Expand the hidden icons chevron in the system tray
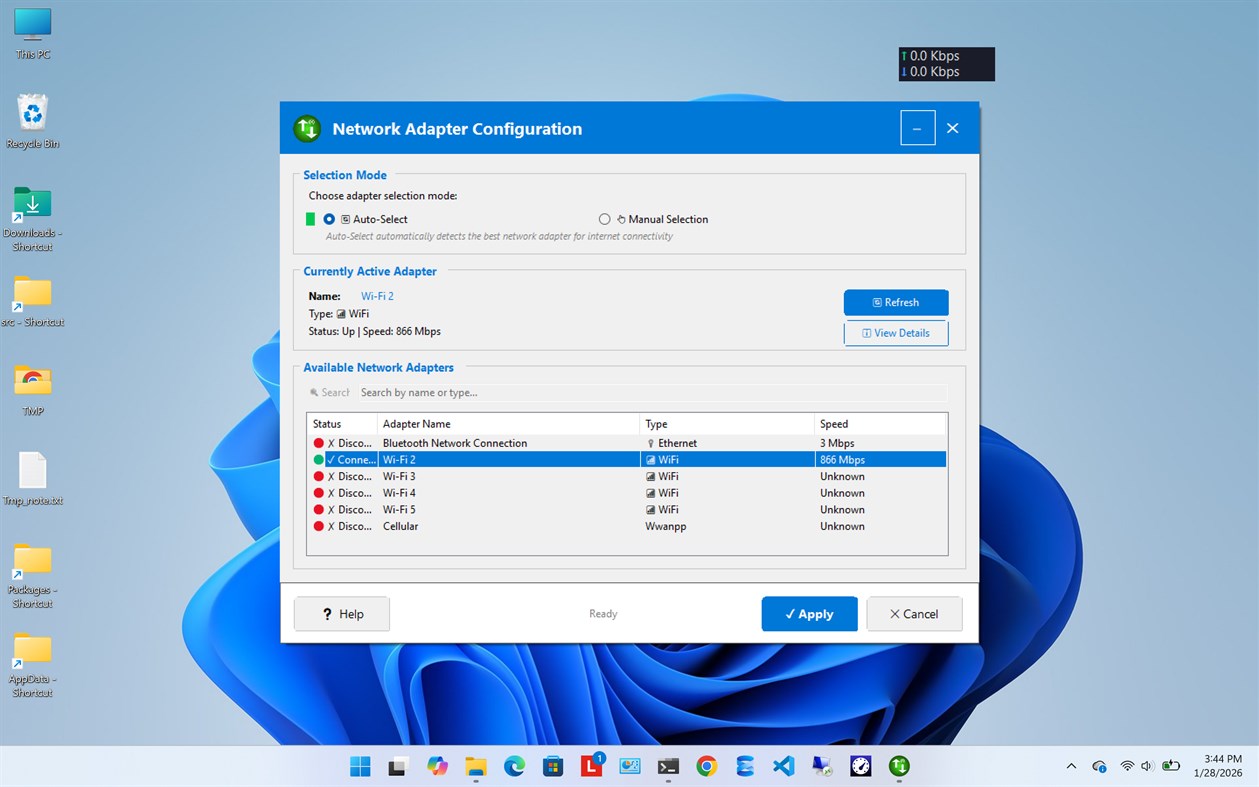1259x787 pixels. [1070, 765]
